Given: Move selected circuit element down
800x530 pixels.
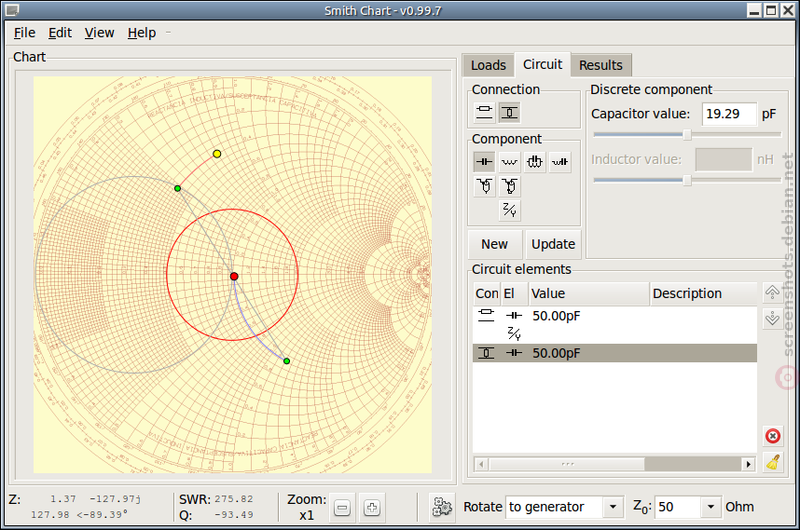Looking at the screenshot, I should click(772, 318).
